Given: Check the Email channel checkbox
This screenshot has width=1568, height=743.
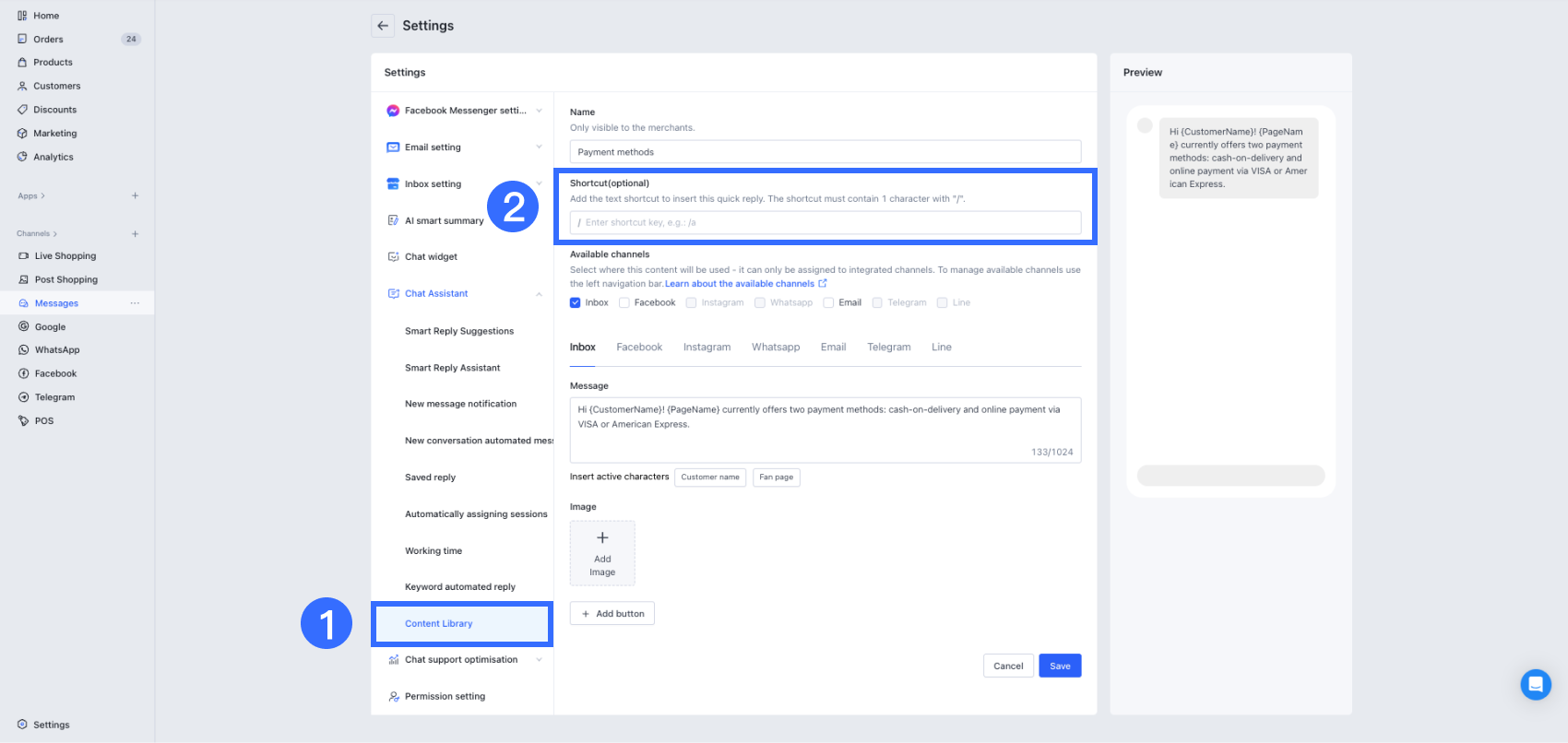Looking at the screenshot, I should click(828, 302).
